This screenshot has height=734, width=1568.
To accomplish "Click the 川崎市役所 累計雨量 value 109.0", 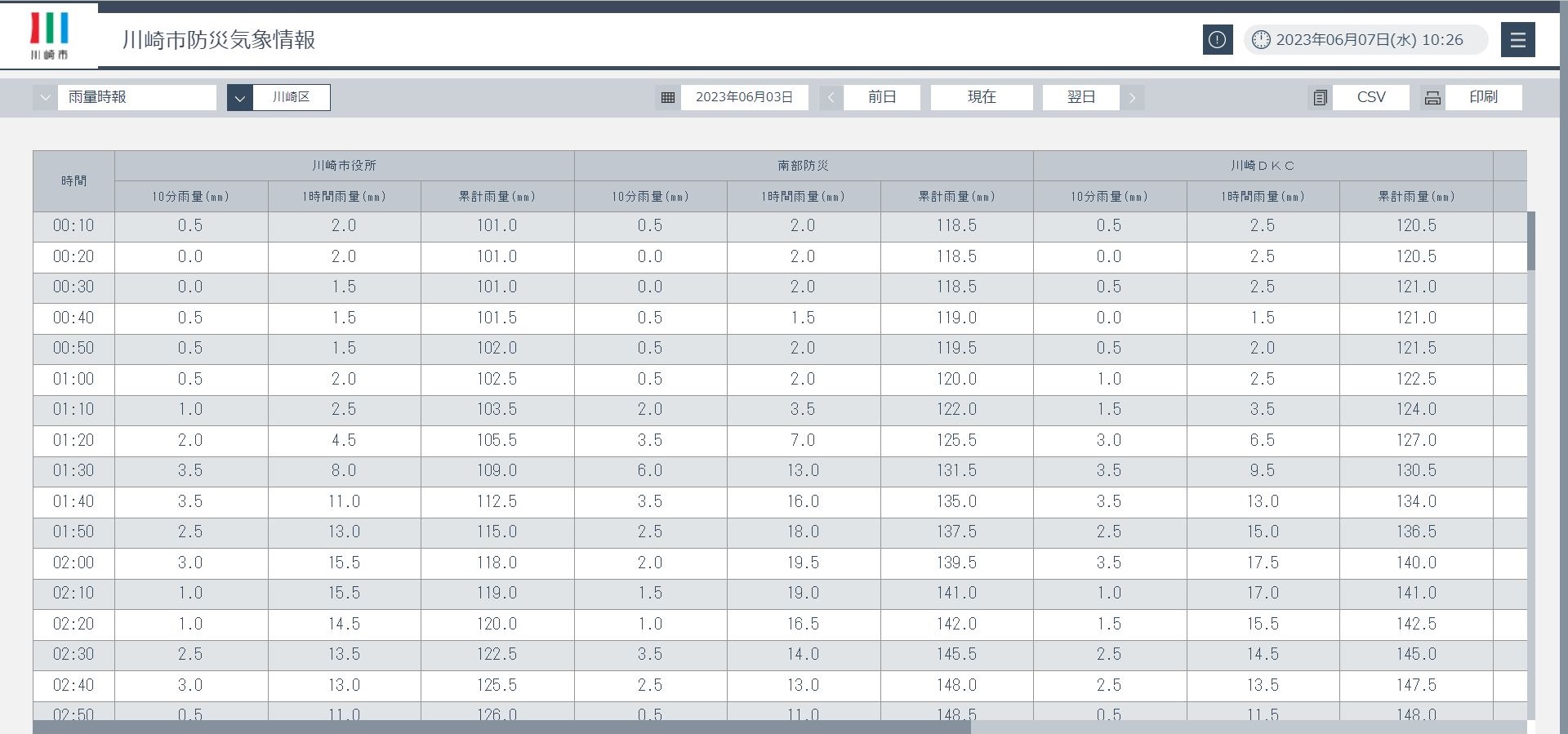I will pyautogui.click(x=497, y=471).
